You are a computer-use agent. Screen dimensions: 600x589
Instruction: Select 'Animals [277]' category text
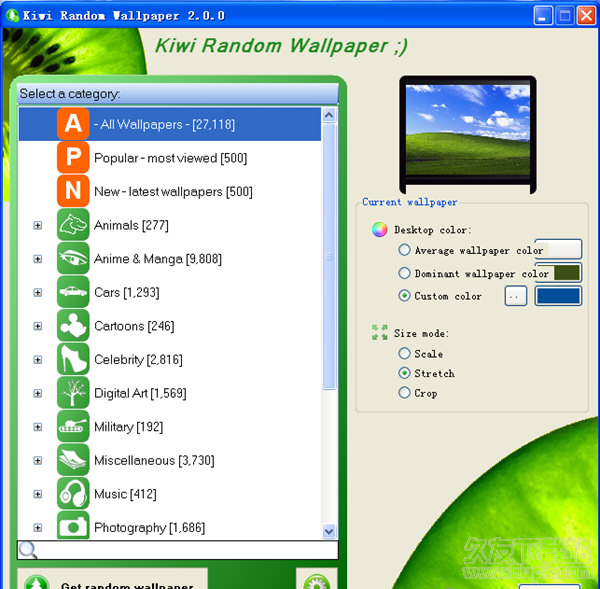(131, 225)
